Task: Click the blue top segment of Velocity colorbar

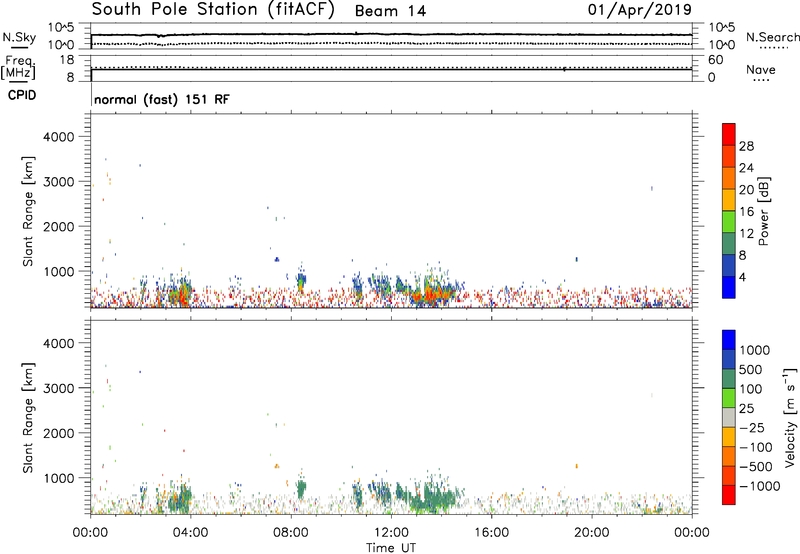Action: pyautogui.click(x=729, y=340)
